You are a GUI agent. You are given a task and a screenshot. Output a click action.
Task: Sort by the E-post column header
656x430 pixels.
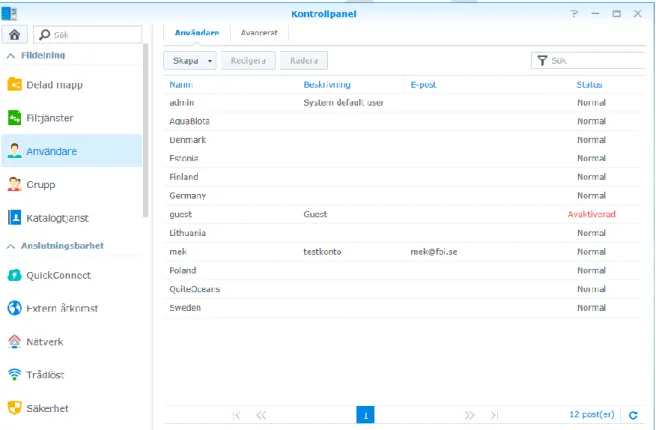[x=423, y=84]
